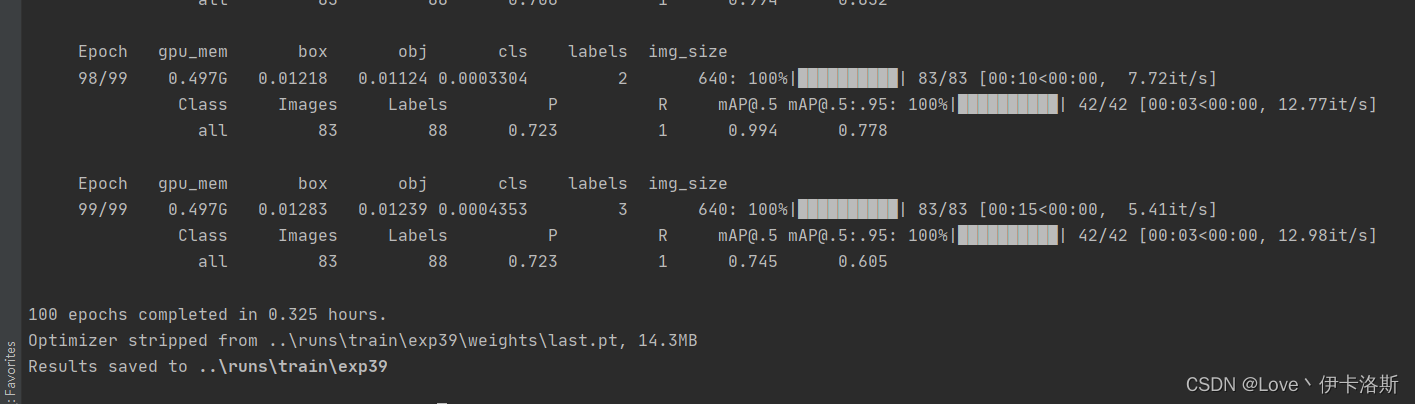The width and height of the screenshot is (1415, 404).
Task: Click the epoch 99/99 validation progress bar
Action: click(x=1008, y=236)
